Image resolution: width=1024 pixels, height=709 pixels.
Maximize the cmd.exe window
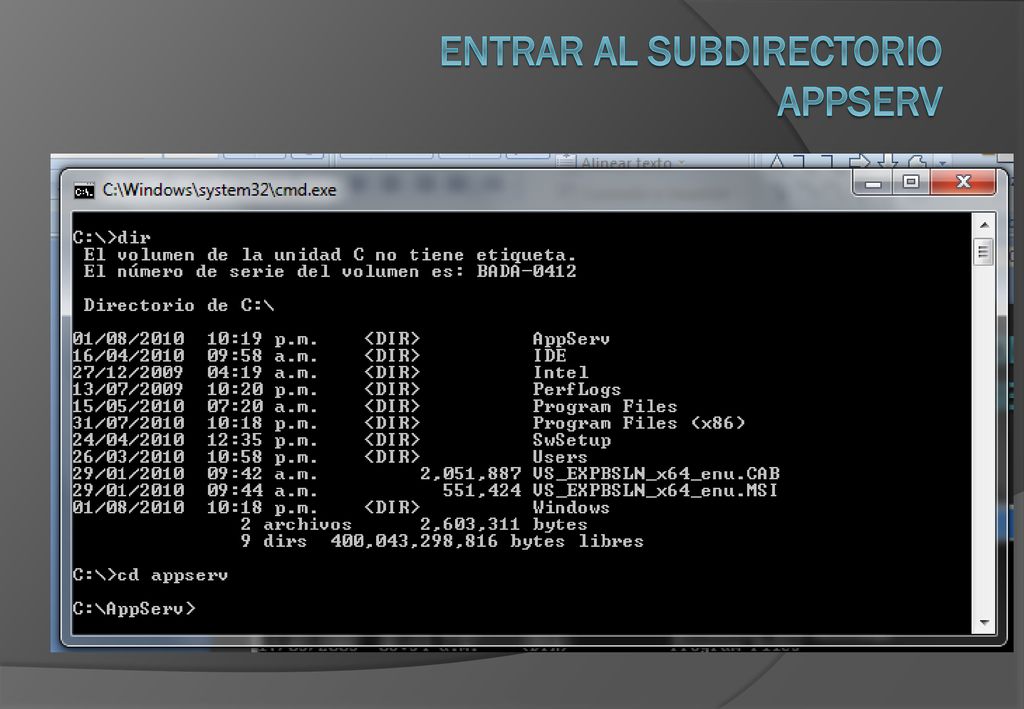pos(912,182)
